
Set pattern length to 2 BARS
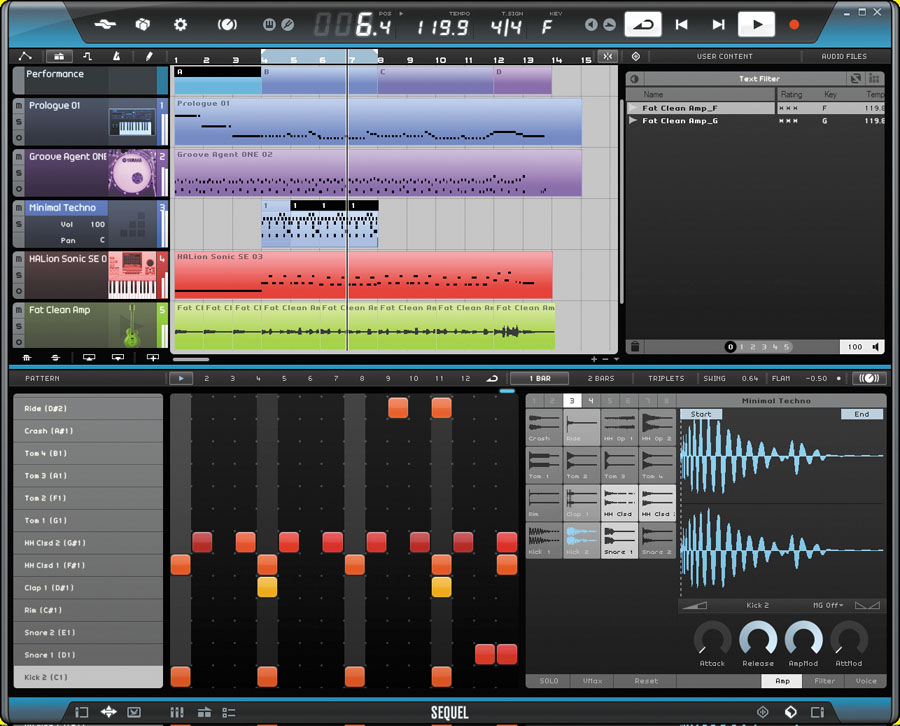[x=600, y=378]
